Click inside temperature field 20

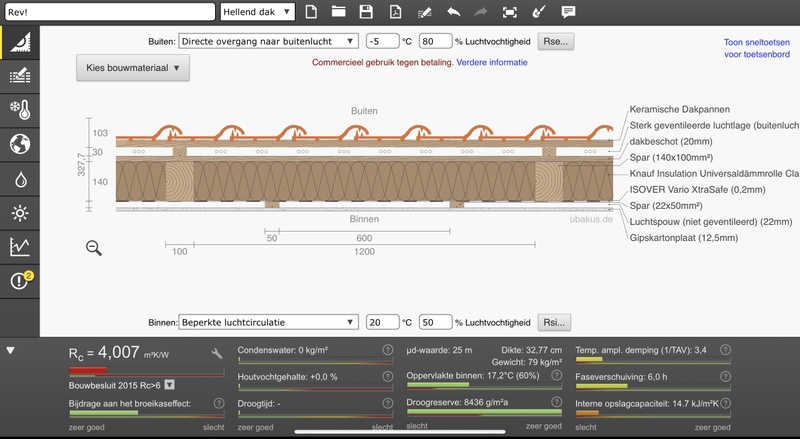[x=383, y=322]
